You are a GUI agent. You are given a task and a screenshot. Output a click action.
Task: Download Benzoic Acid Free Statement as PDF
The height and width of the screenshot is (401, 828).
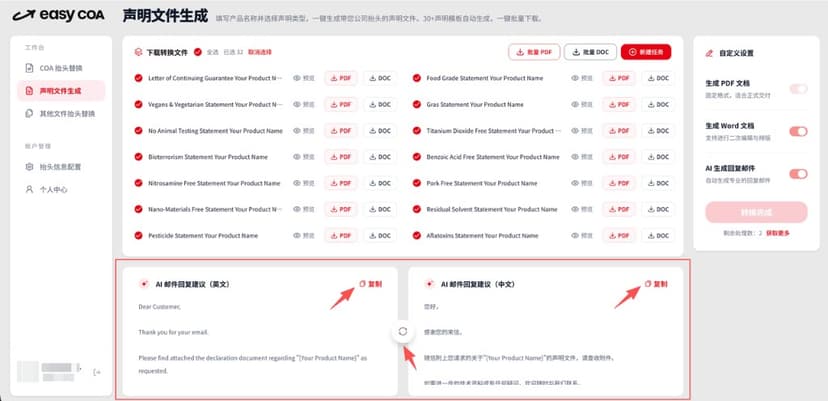[619, 157]
